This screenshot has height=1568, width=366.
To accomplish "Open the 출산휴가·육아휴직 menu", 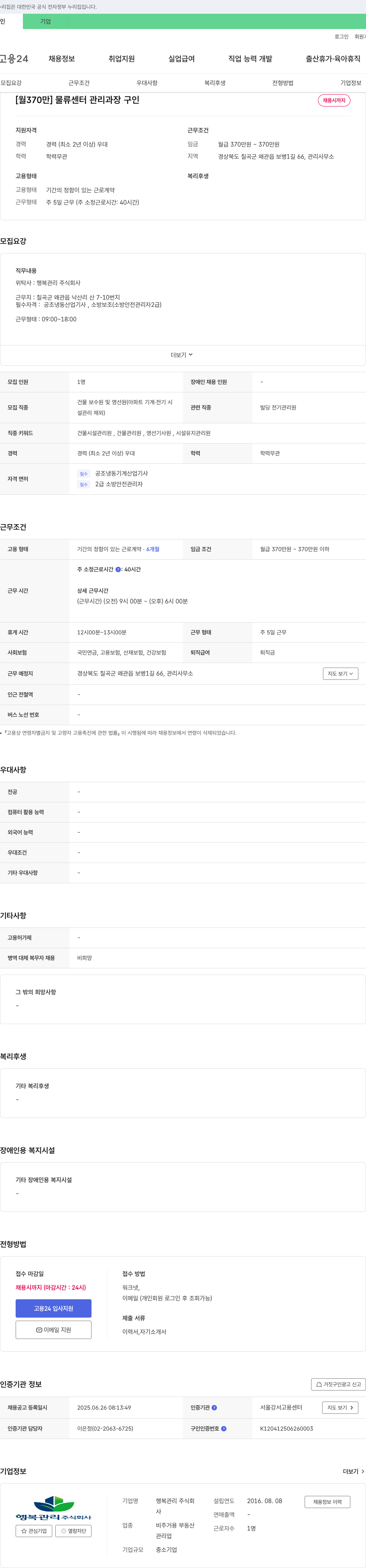I will pyautogui.click(x=332, y=58).
